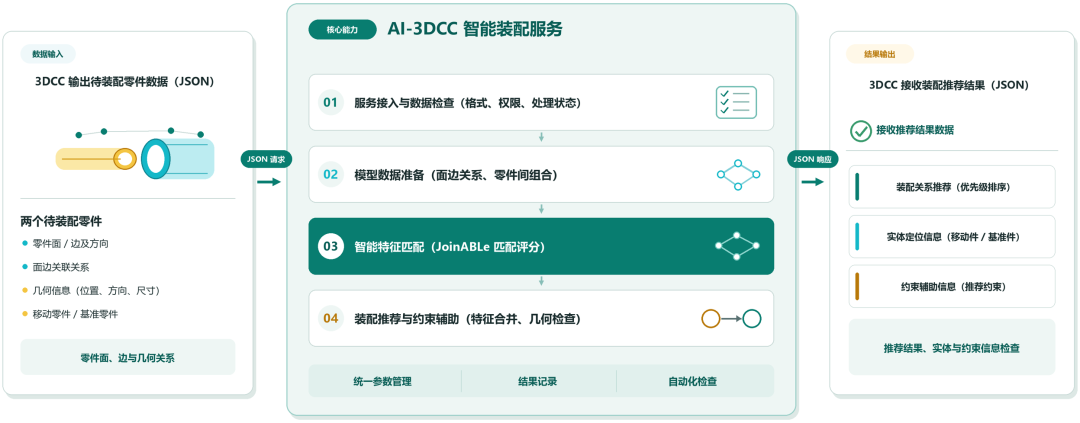
Task: Click the 实体定位信息（移动件 / 基准件）card
Action: 952,236
